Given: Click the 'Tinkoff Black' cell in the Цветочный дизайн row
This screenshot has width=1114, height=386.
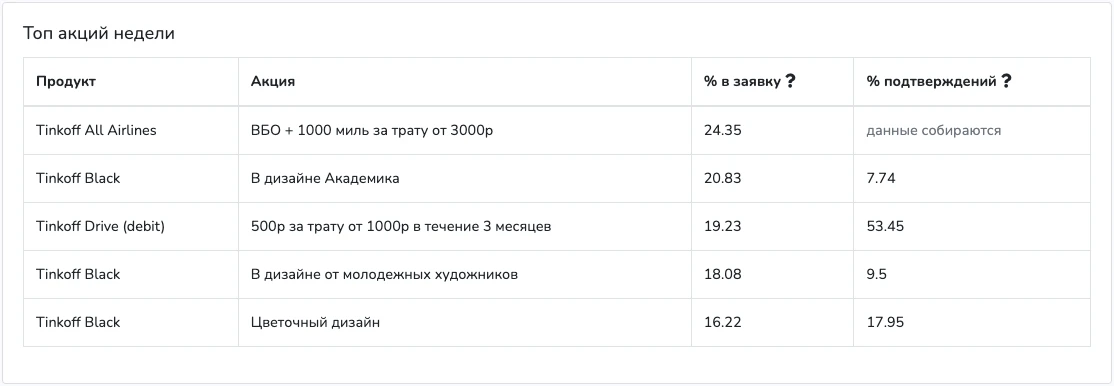Looking at the screenshot, I should tap(131, 323).
